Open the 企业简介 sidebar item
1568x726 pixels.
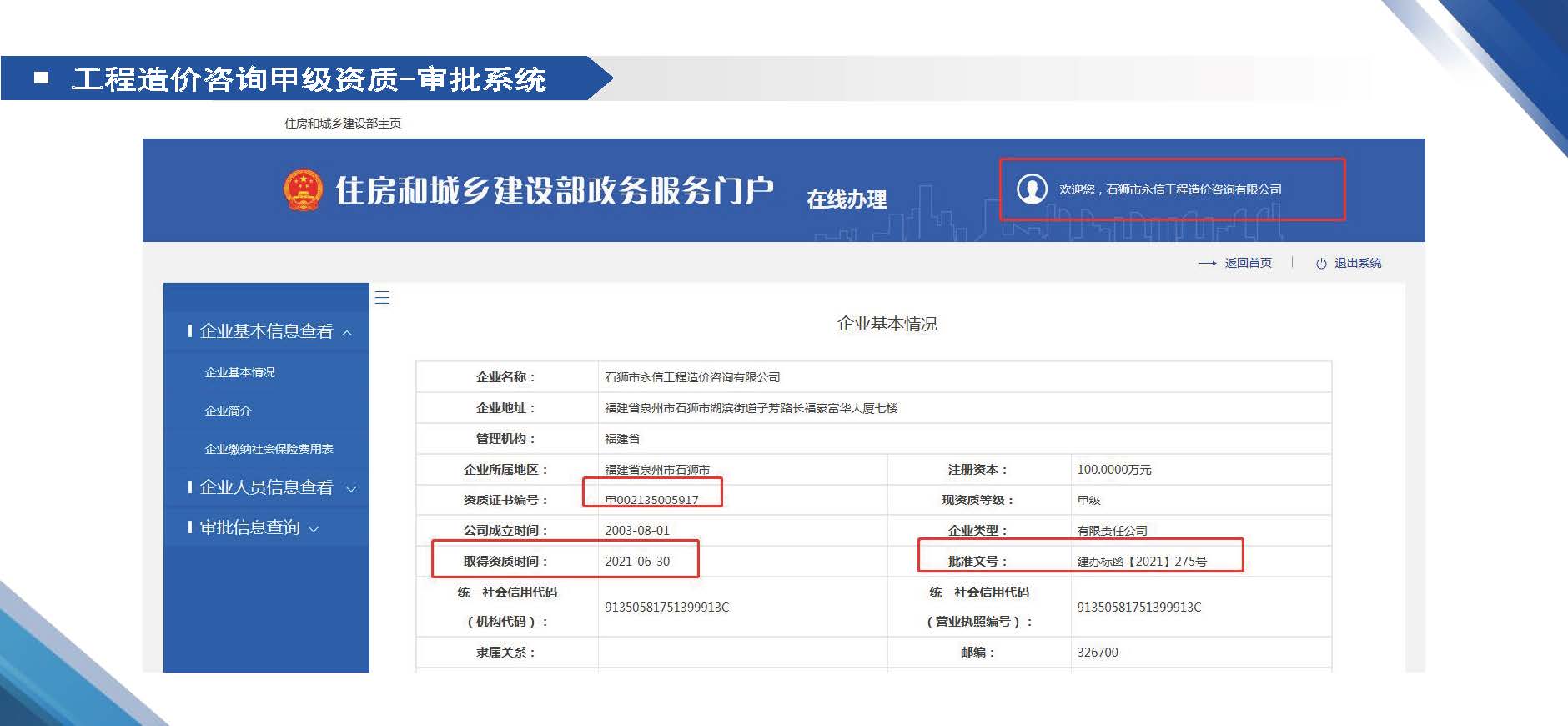(228, 411)
